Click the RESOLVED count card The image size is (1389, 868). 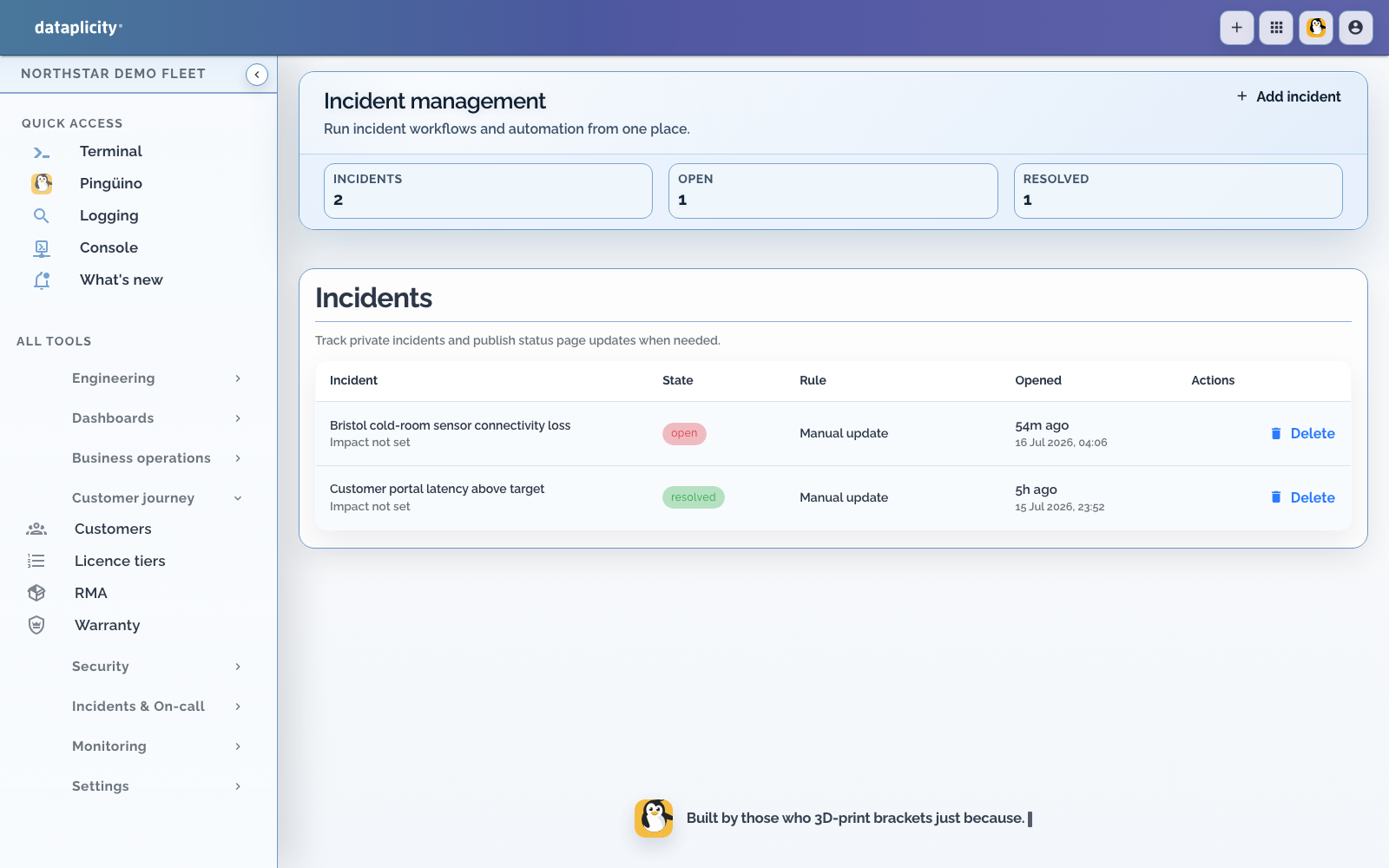[x=1178, y=191]
